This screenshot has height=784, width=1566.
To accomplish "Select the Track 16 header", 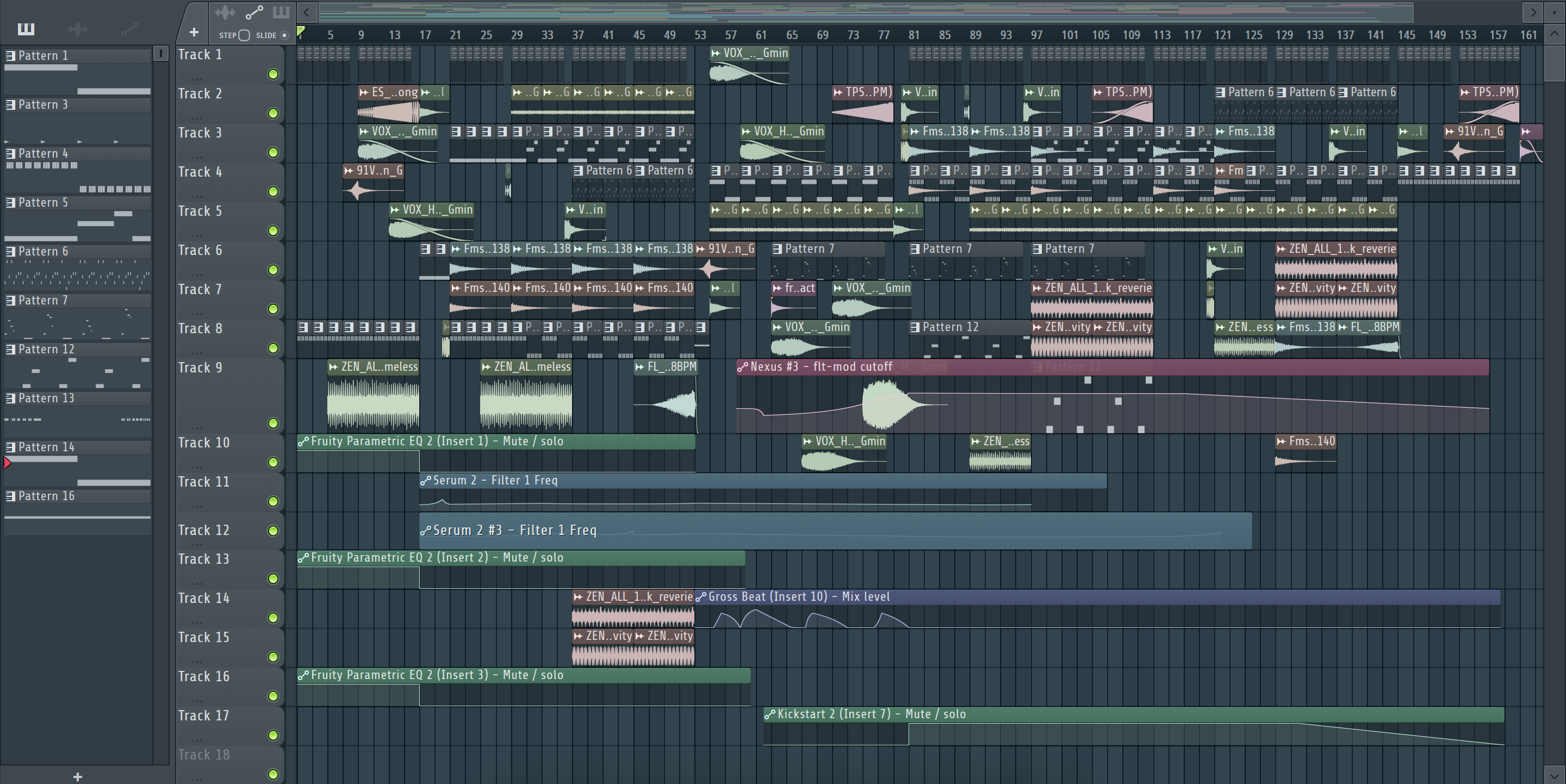I will click(x=230, y=686).
